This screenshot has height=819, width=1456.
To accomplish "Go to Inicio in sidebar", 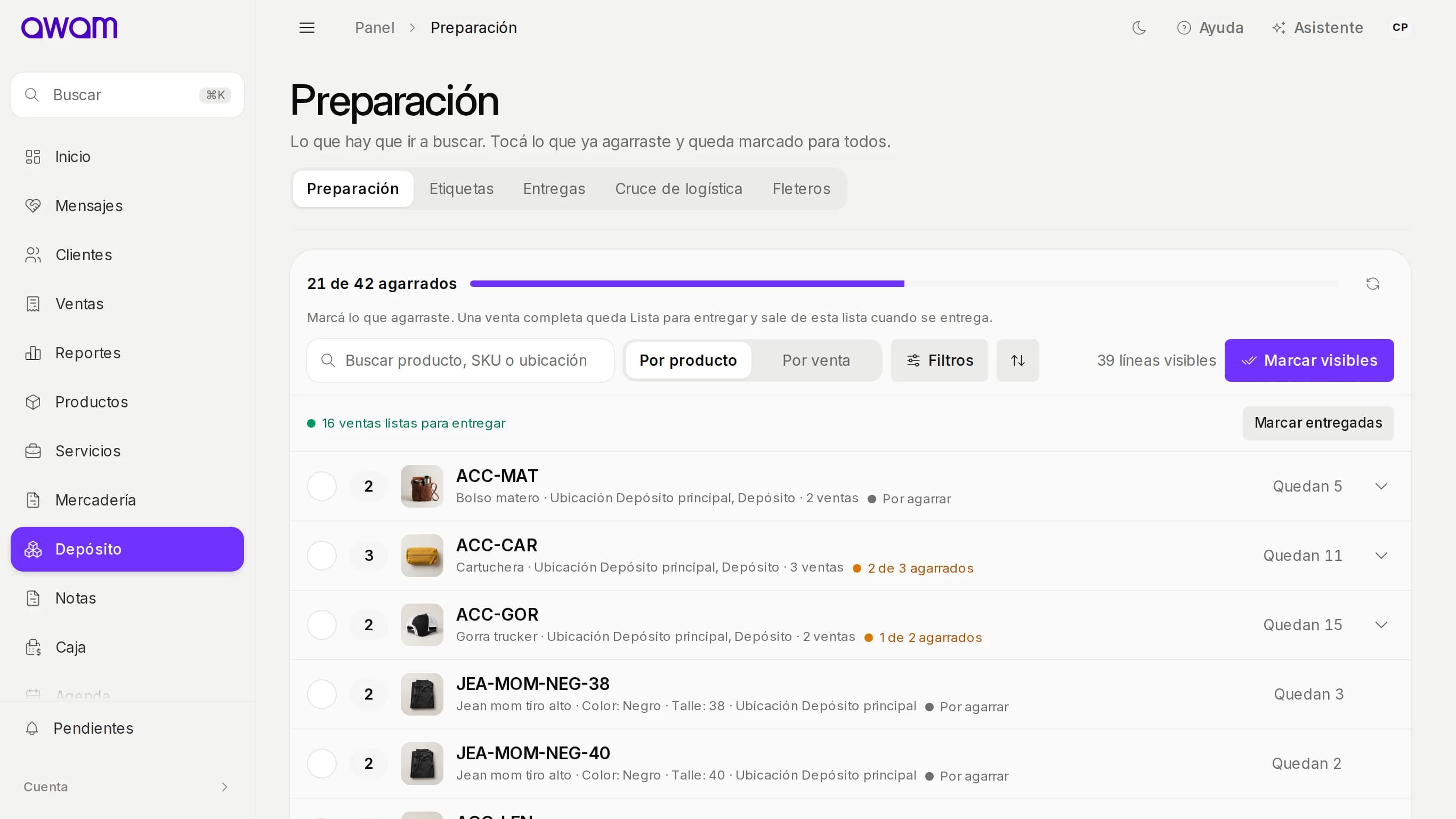I will click(127, 157).
